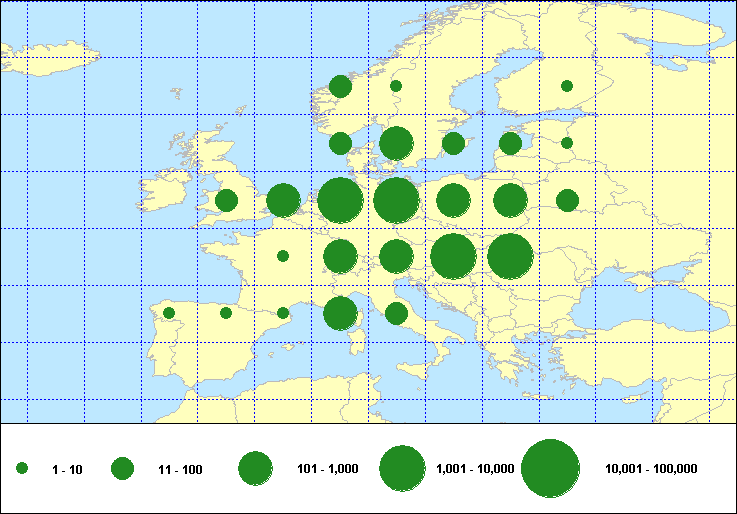Select the 101 - 1,000 legend circle
Viewport: 737px width, 514px height.
pyautogui.click(x=256, y=468)
